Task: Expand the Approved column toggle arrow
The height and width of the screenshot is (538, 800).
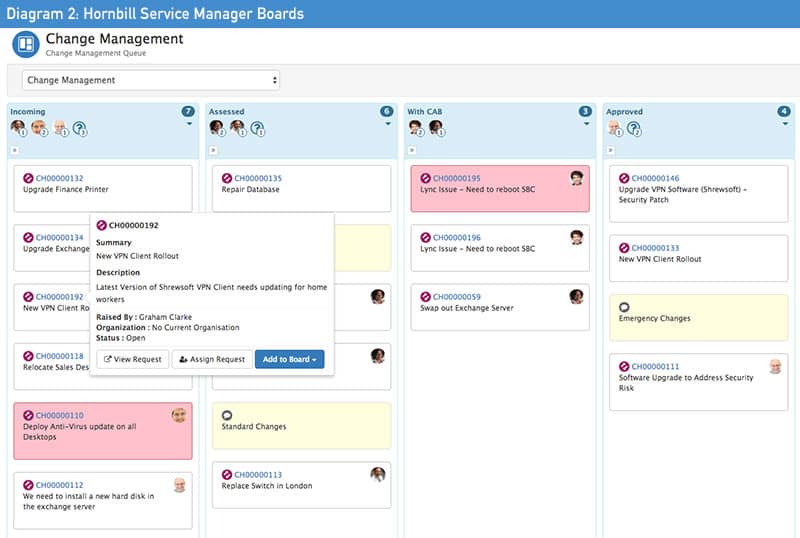Action: click(x=610, y=150)
